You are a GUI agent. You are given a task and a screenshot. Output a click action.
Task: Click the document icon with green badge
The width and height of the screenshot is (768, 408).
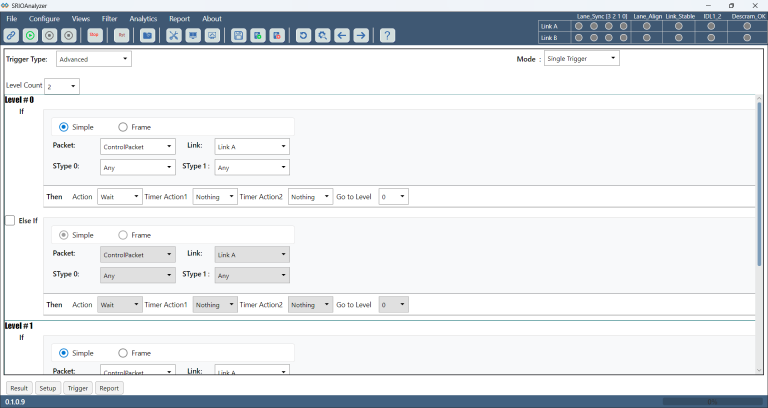coord(258,35)
